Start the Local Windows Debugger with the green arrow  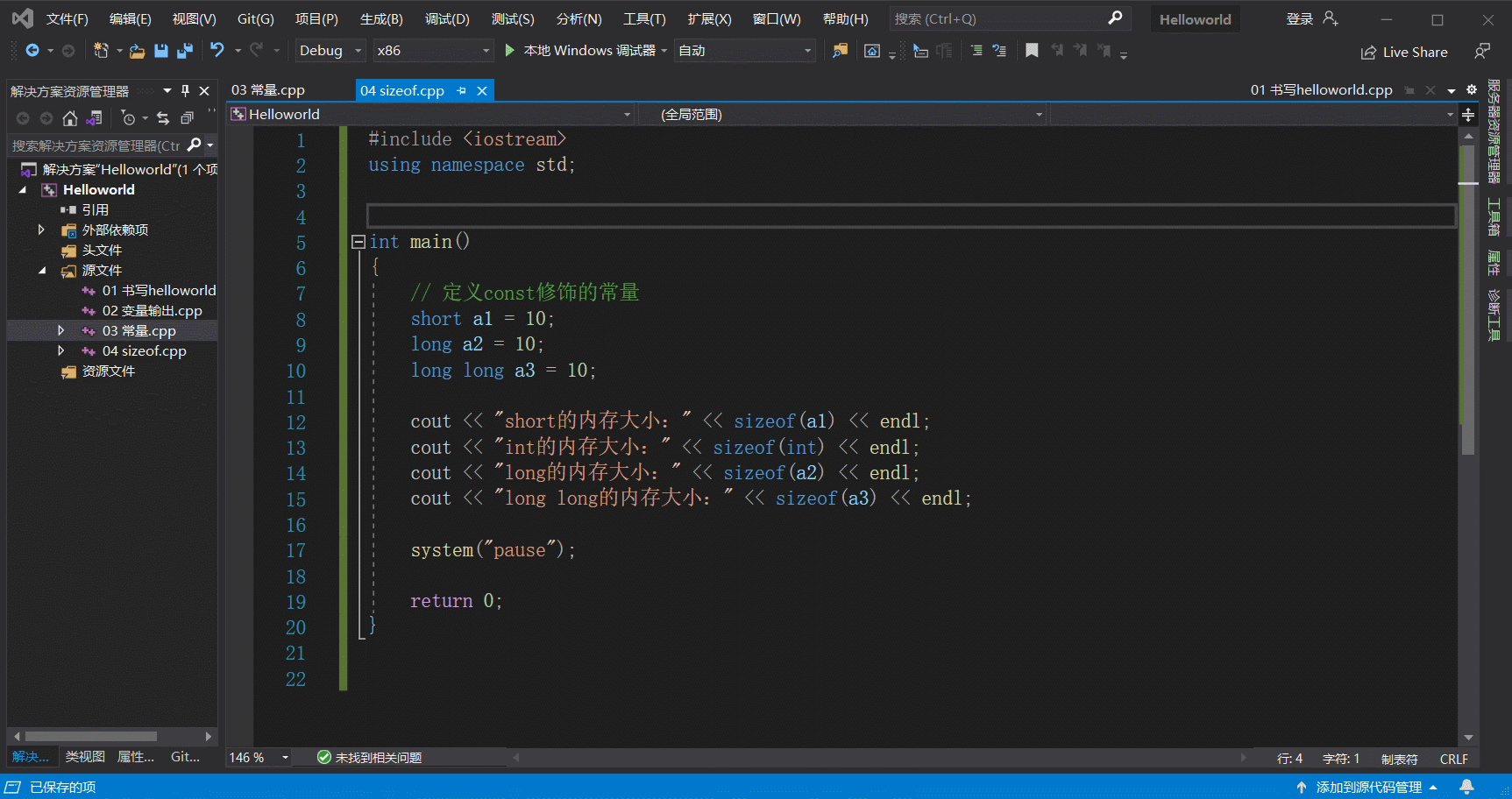click(x=509, y=51)
